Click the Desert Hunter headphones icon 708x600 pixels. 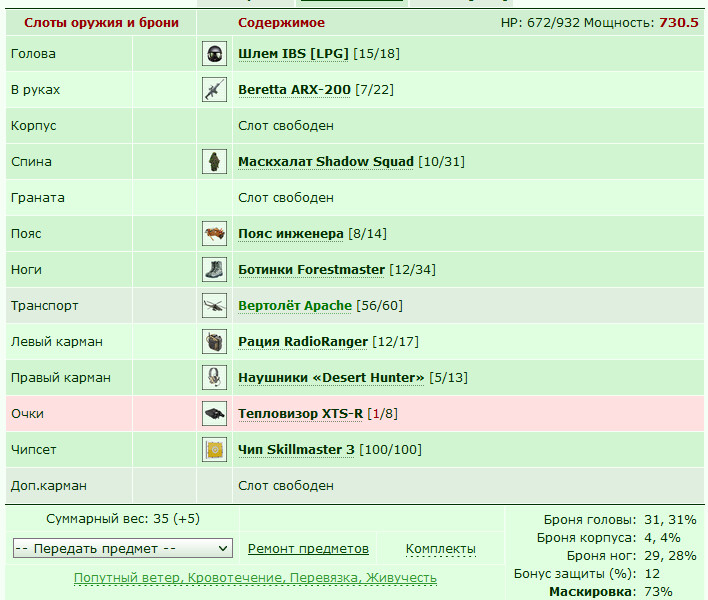(214, 377)
